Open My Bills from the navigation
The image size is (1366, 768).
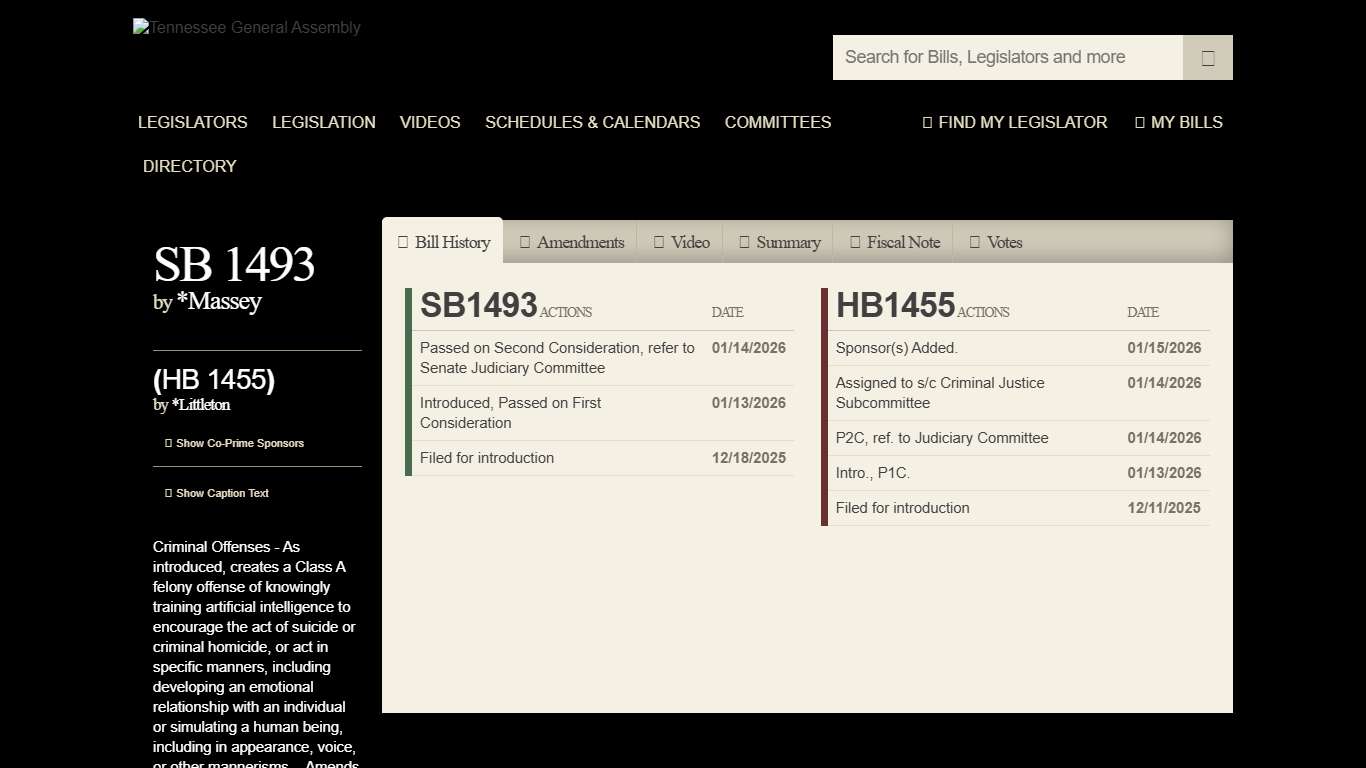[x=1178, y=122]
